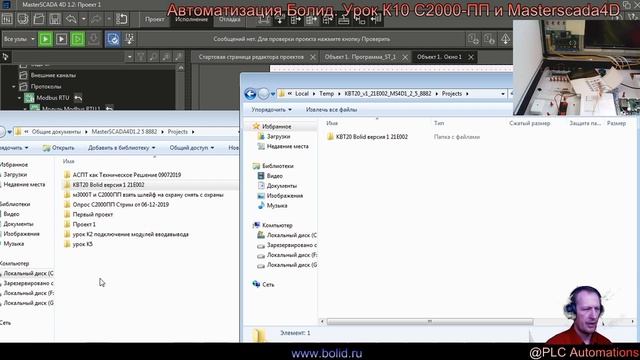Select the урок К5 folder

[82, 244]
